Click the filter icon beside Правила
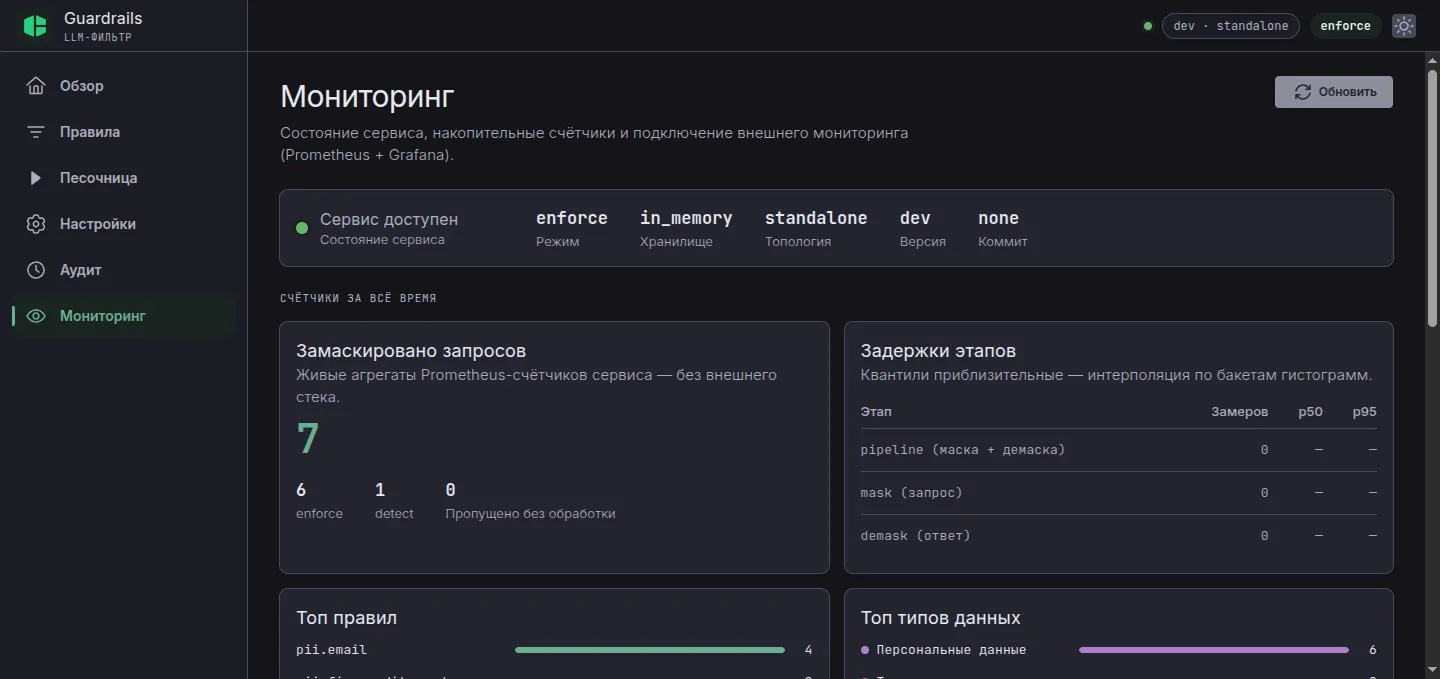Image resolution: width=1440 pixels, height=679 pixels. click(36, 132)
